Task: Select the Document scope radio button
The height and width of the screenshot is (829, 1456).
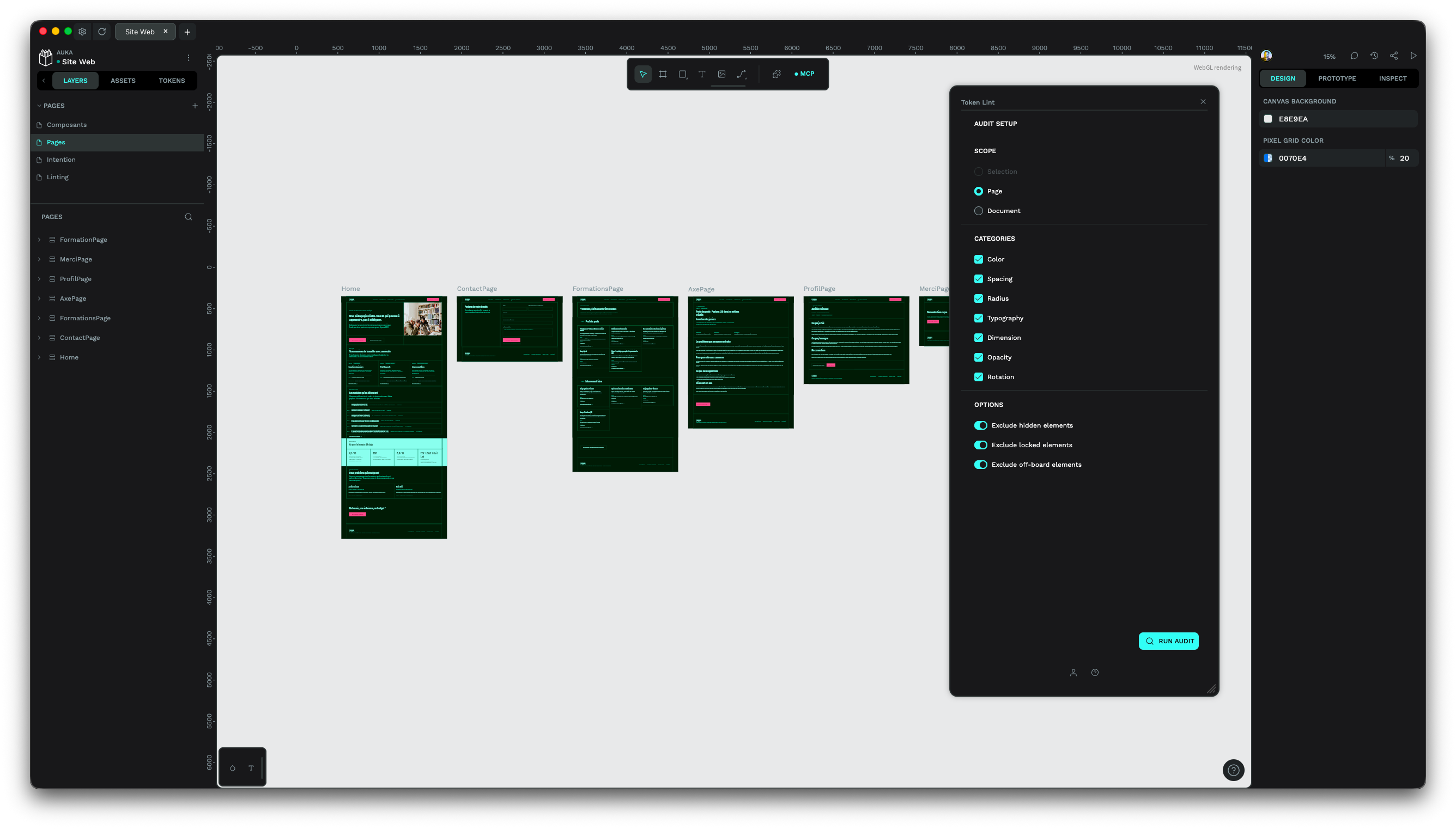Action: pos(978,211)
